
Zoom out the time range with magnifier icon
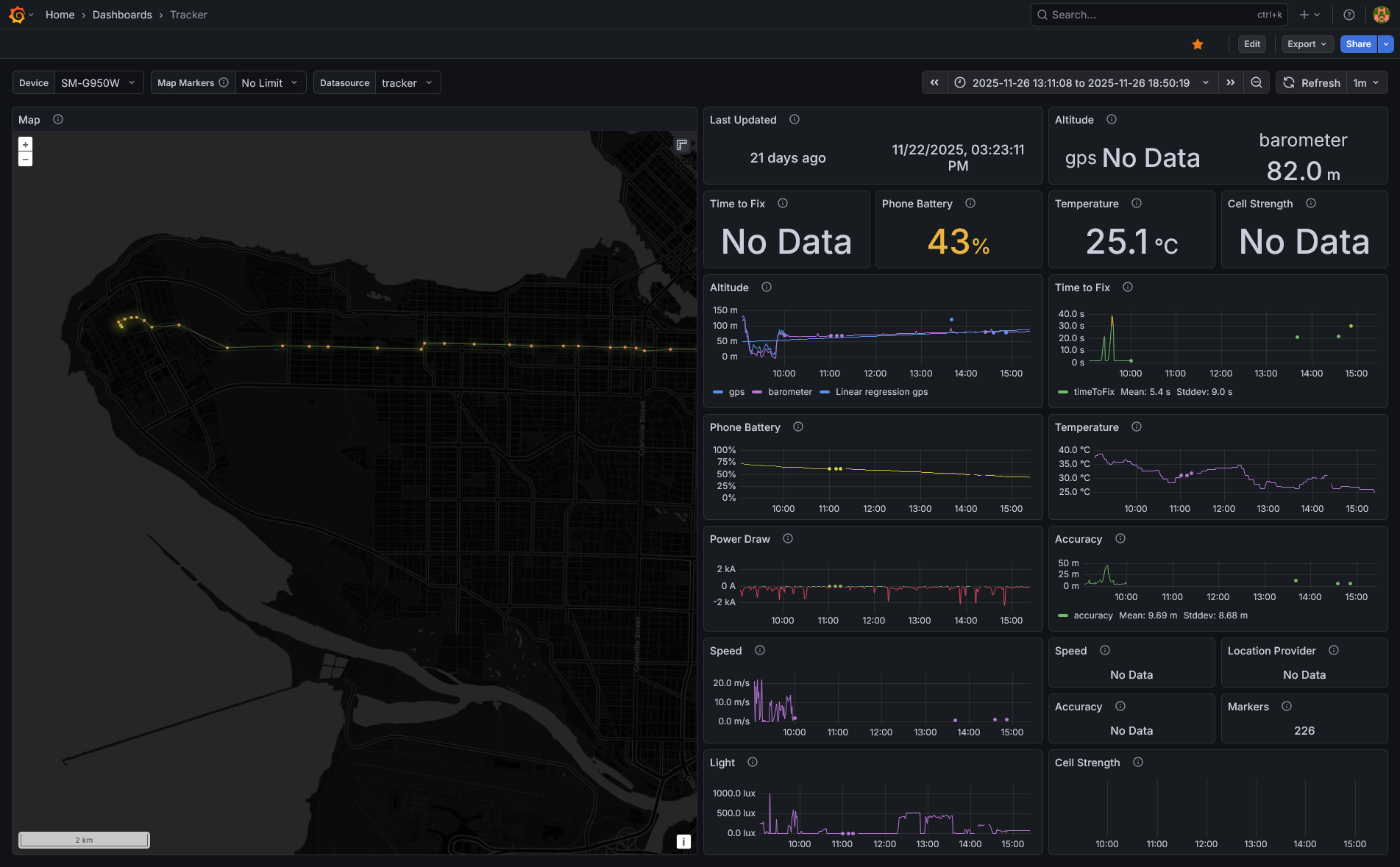point(1257,82)
